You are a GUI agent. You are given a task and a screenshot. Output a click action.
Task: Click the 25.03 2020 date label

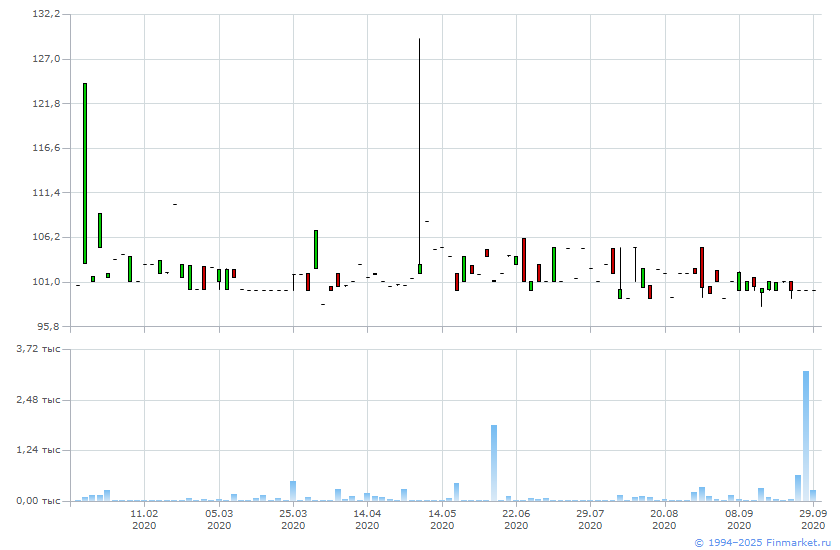click(x=293, y=519)
